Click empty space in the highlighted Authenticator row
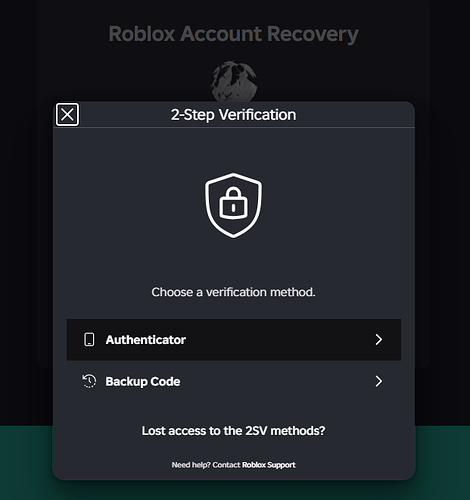Image resolution: width=470 pixels, height=500 pixels. (280, 340)
